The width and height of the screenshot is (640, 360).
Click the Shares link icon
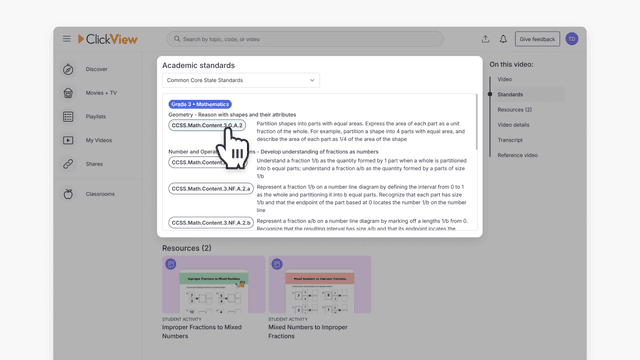(68, 164)
